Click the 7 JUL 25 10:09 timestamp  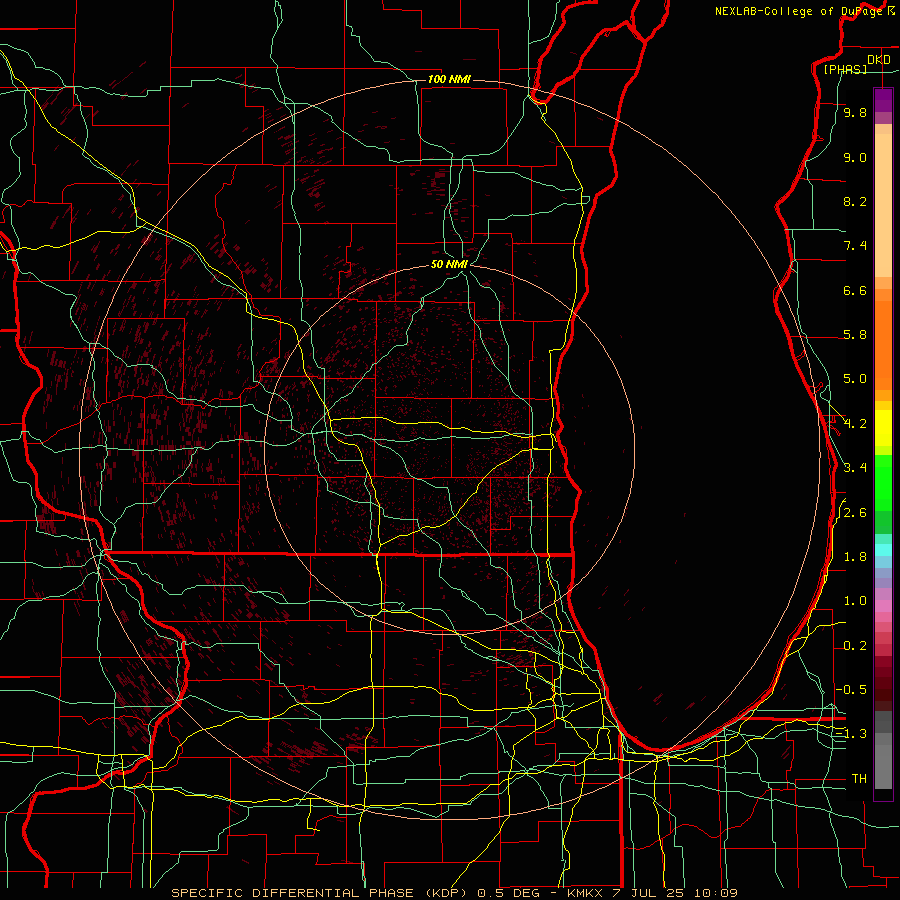click(676, 893)
